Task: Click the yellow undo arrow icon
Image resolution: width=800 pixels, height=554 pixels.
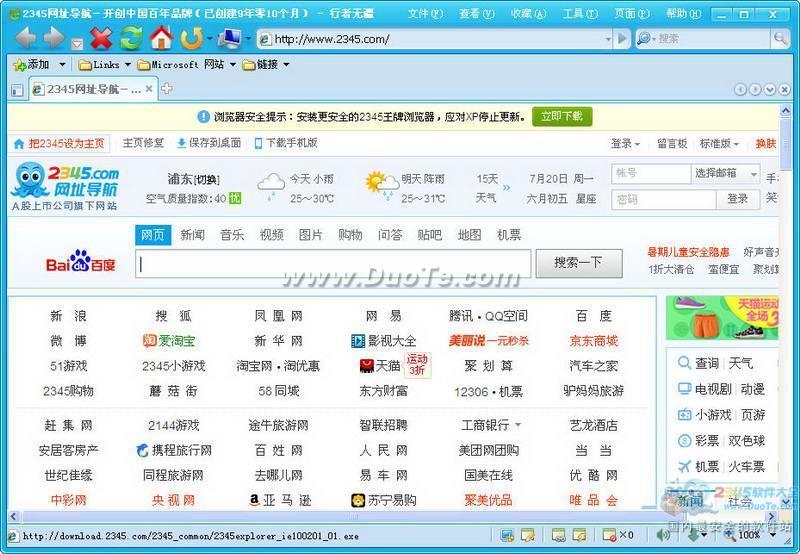Action: coord(192,38)
